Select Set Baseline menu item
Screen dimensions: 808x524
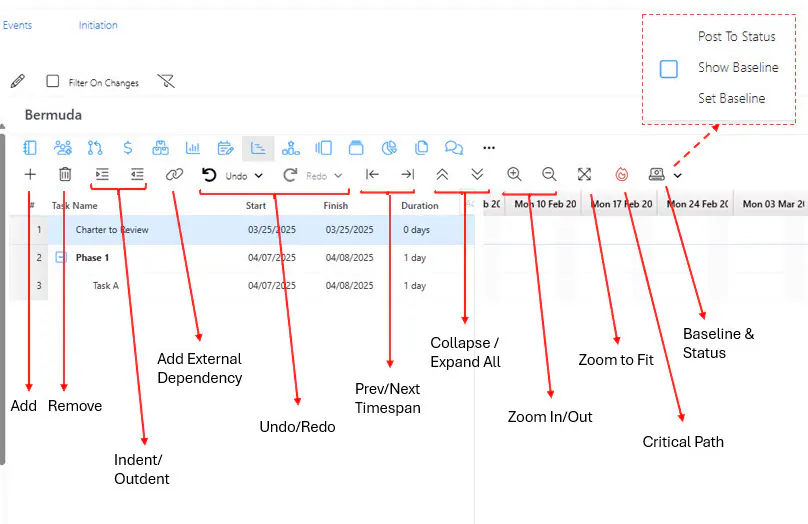(731, 98)
